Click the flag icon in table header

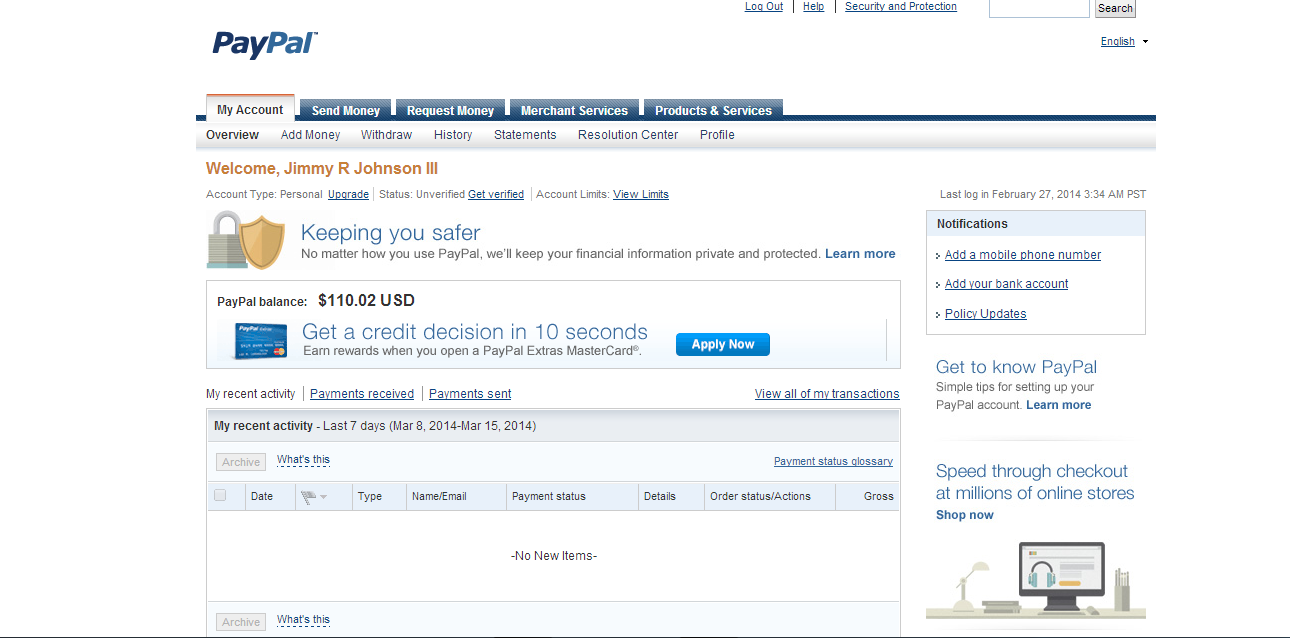pos(308,497)
